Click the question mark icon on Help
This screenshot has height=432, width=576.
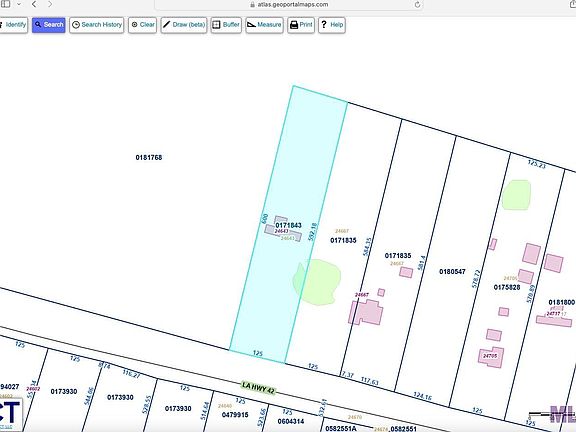[x=324, y=25]
